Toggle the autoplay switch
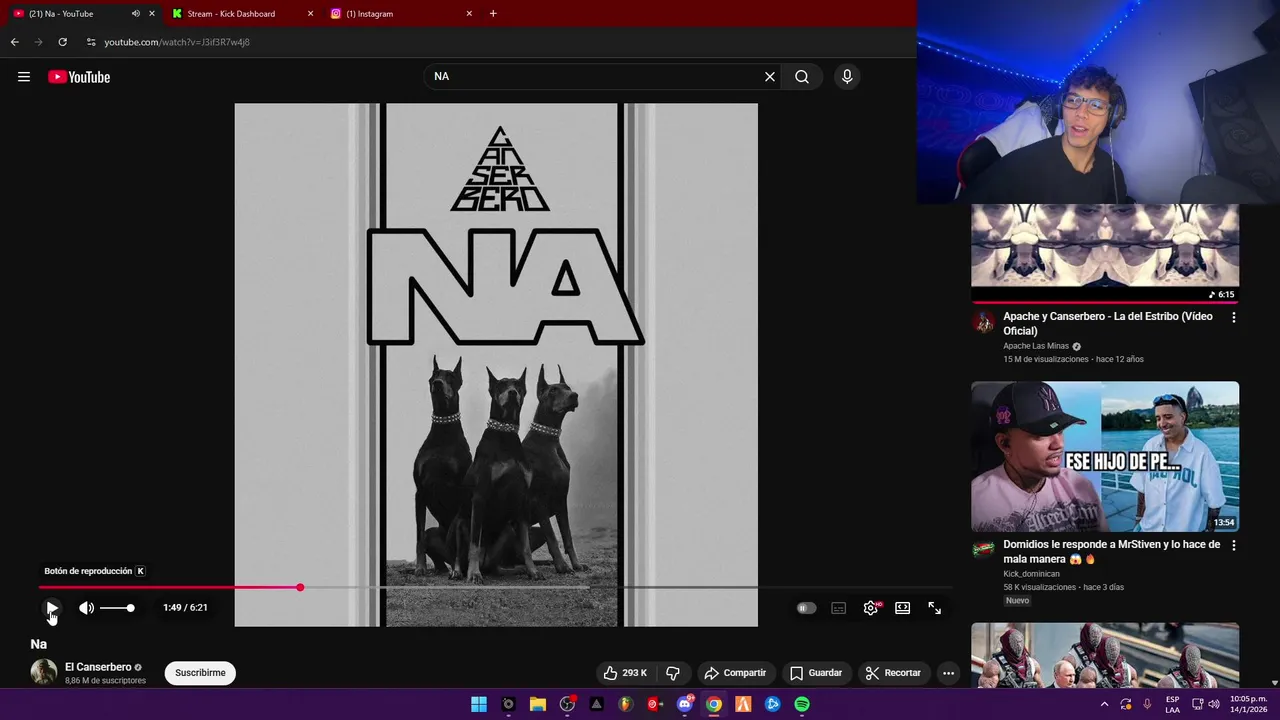 806,608
